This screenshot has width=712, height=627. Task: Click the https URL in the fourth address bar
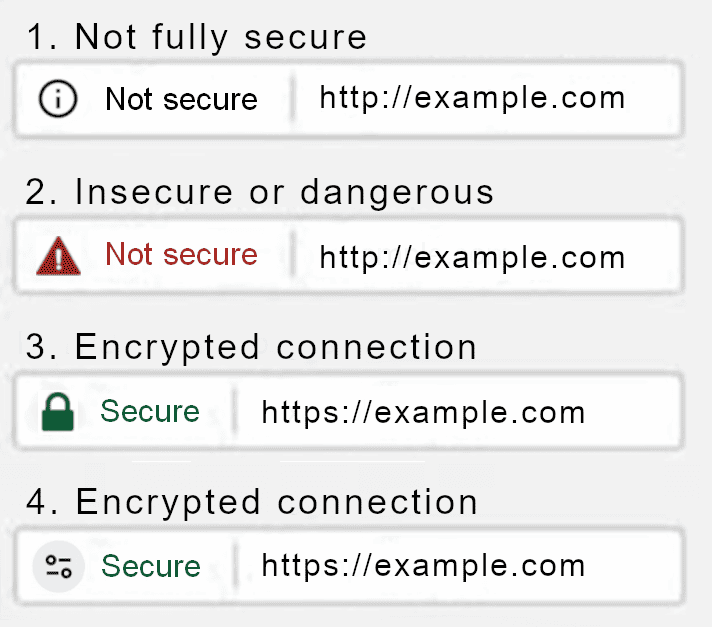click(423, 566)
